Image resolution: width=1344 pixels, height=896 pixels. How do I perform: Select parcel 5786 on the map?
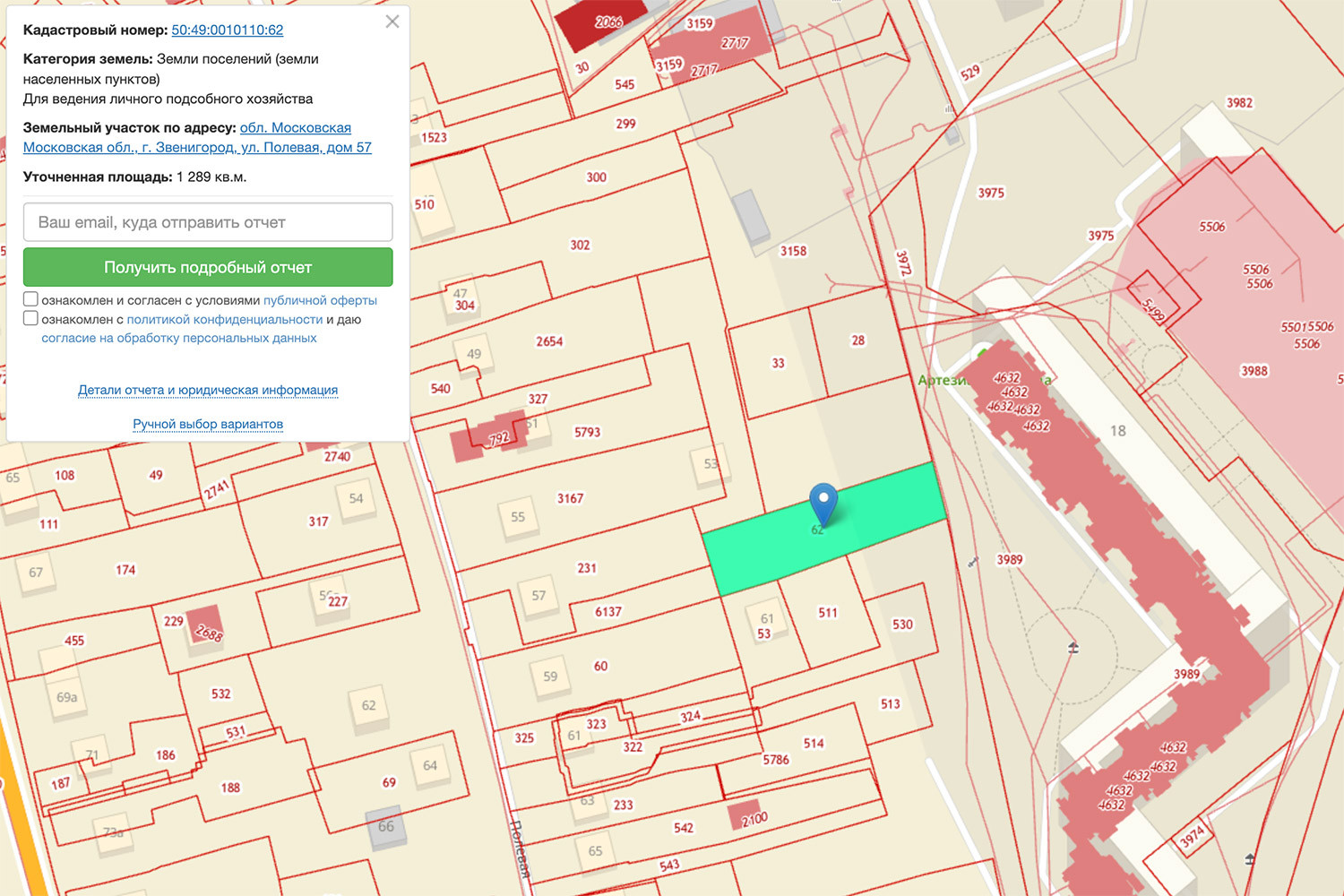coord(776,760)
